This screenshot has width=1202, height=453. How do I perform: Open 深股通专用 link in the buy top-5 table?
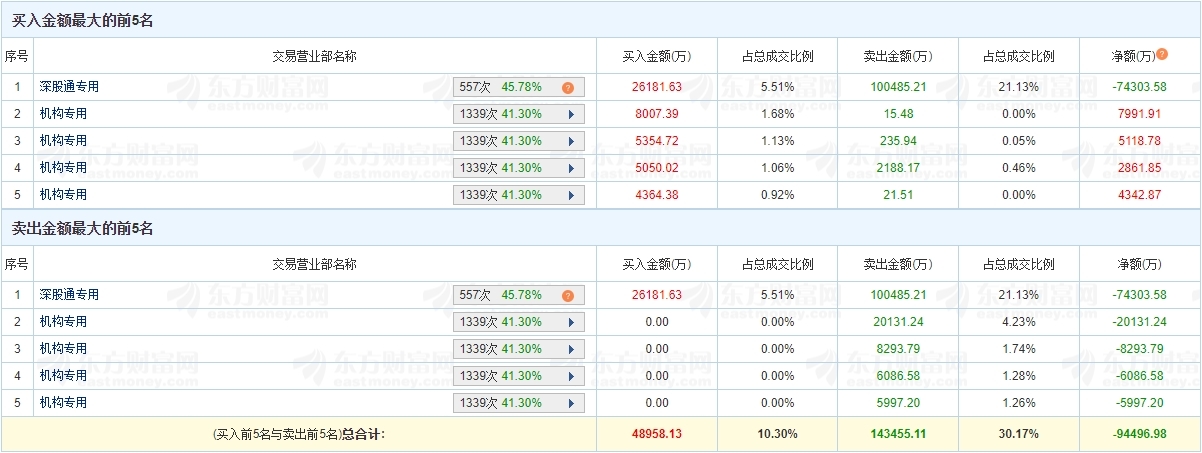[x=69, y=87]
